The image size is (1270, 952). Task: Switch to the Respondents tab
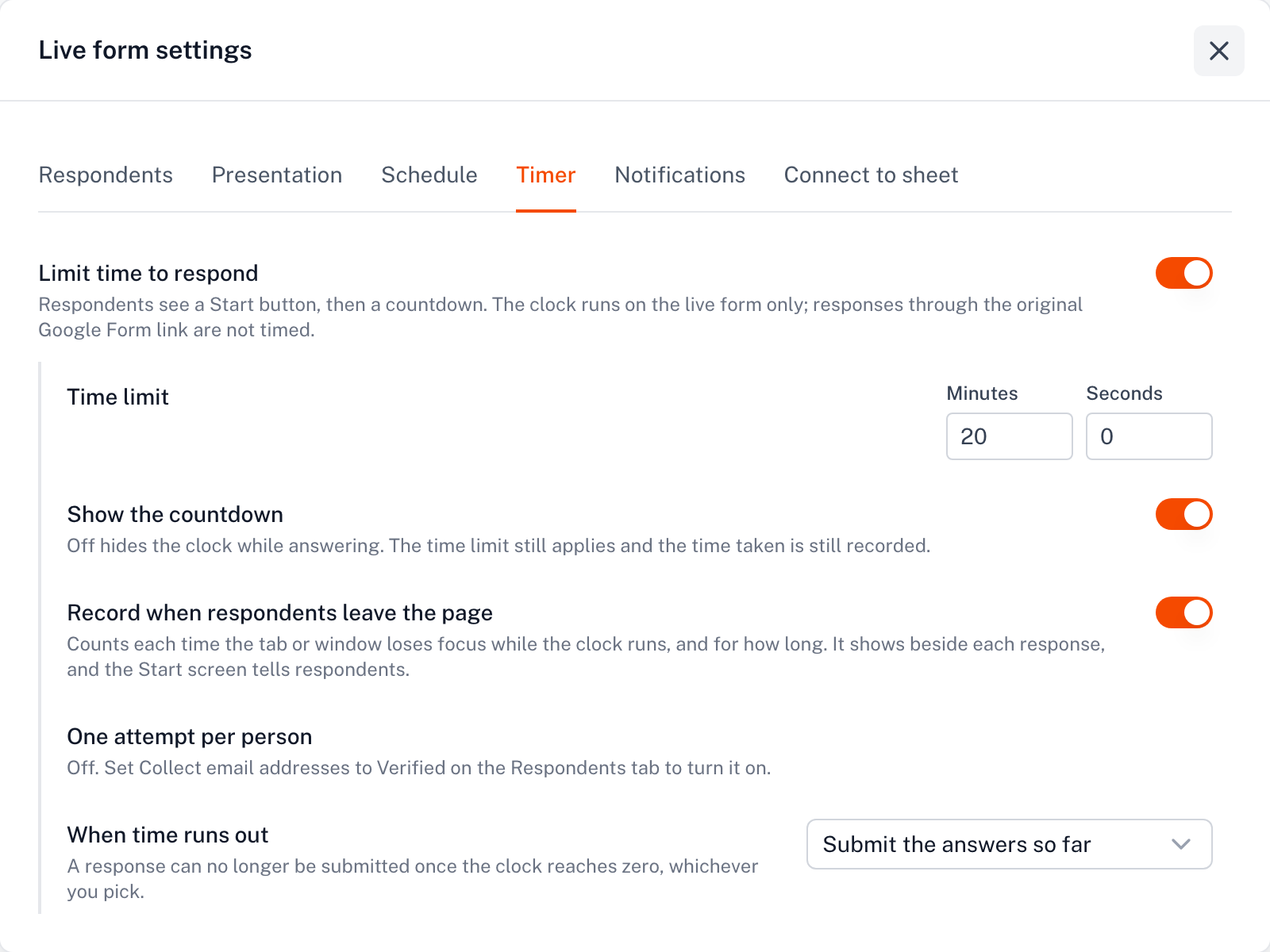[x=106, y=175]
